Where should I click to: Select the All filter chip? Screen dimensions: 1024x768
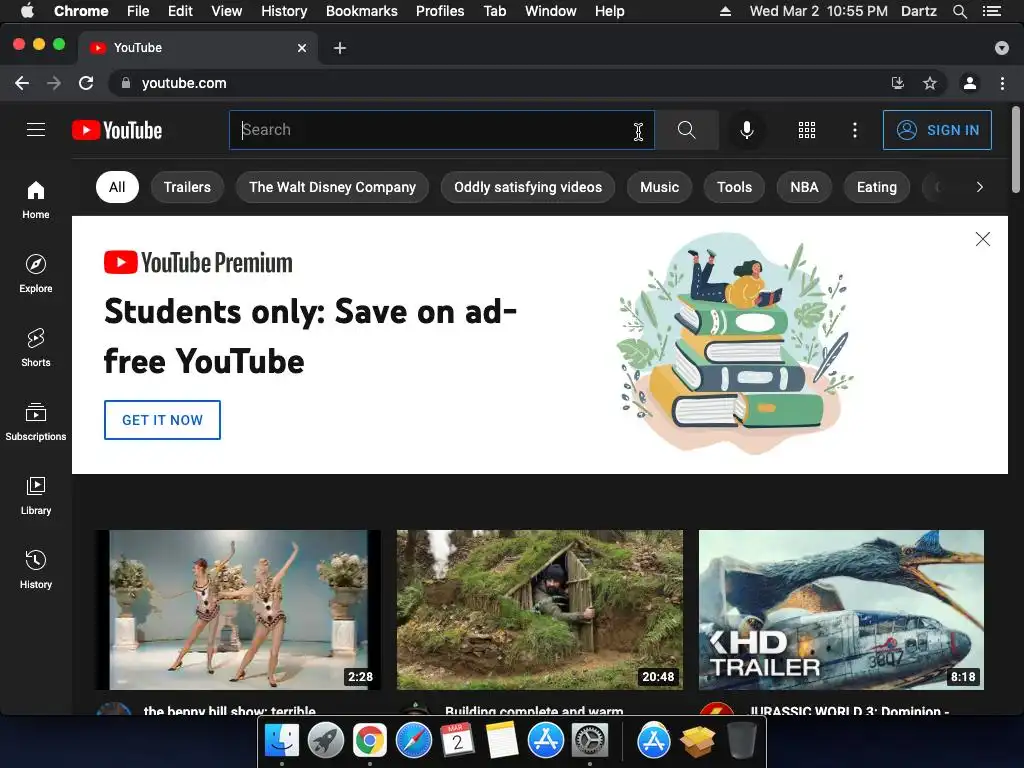coord(117,187)
